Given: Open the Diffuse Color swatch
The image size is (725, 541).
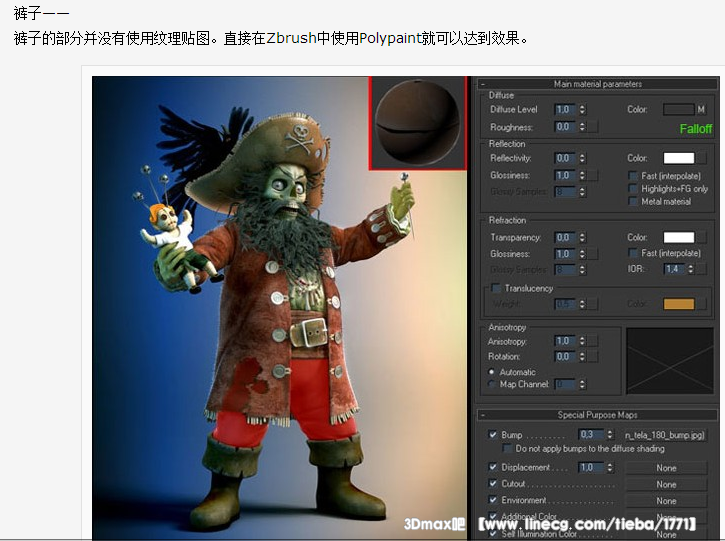Looking at the screenshot, I should pos(679,110).
